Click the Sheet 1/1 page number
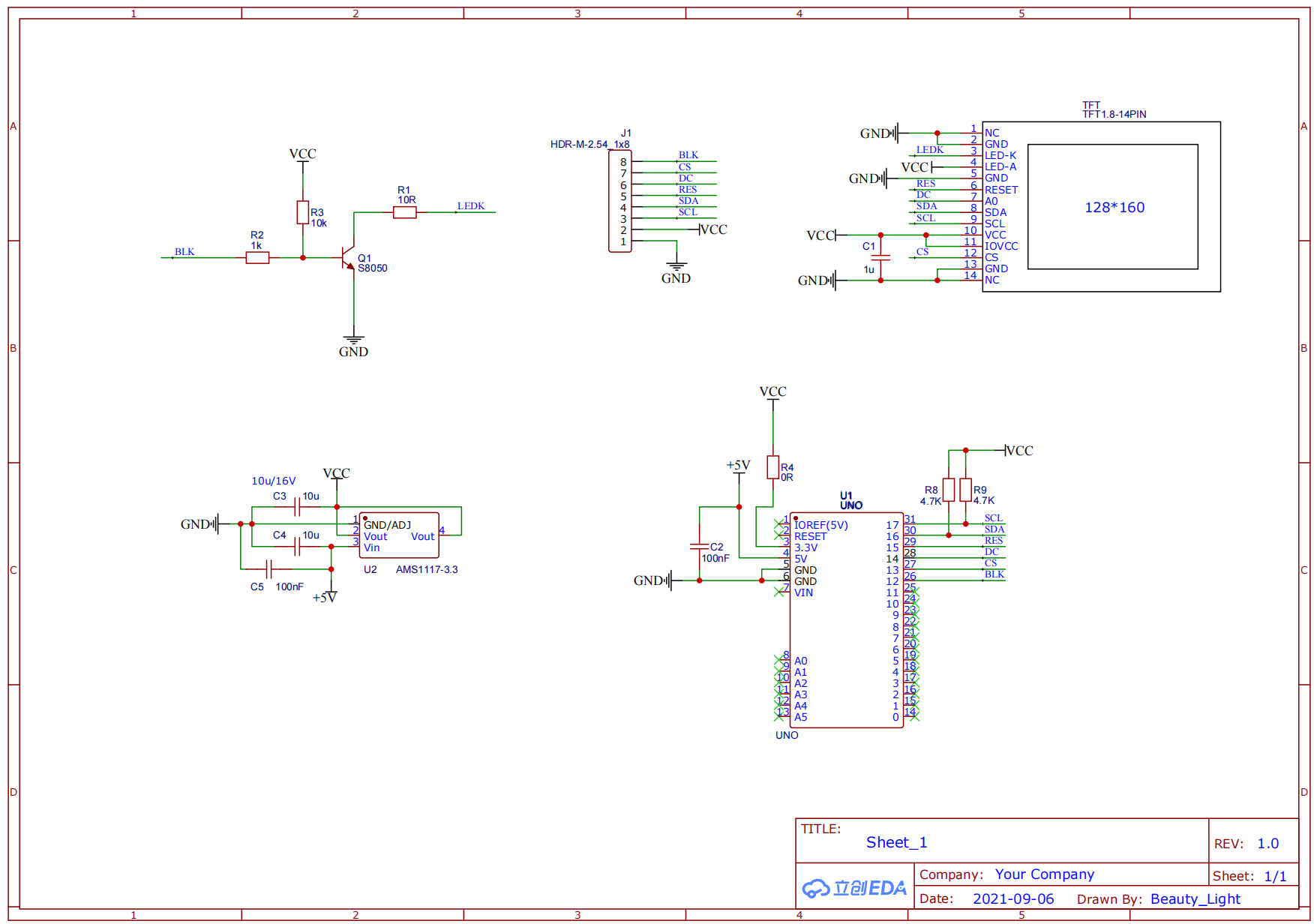Screen dimensions: 1314x924 (1275, 876)
